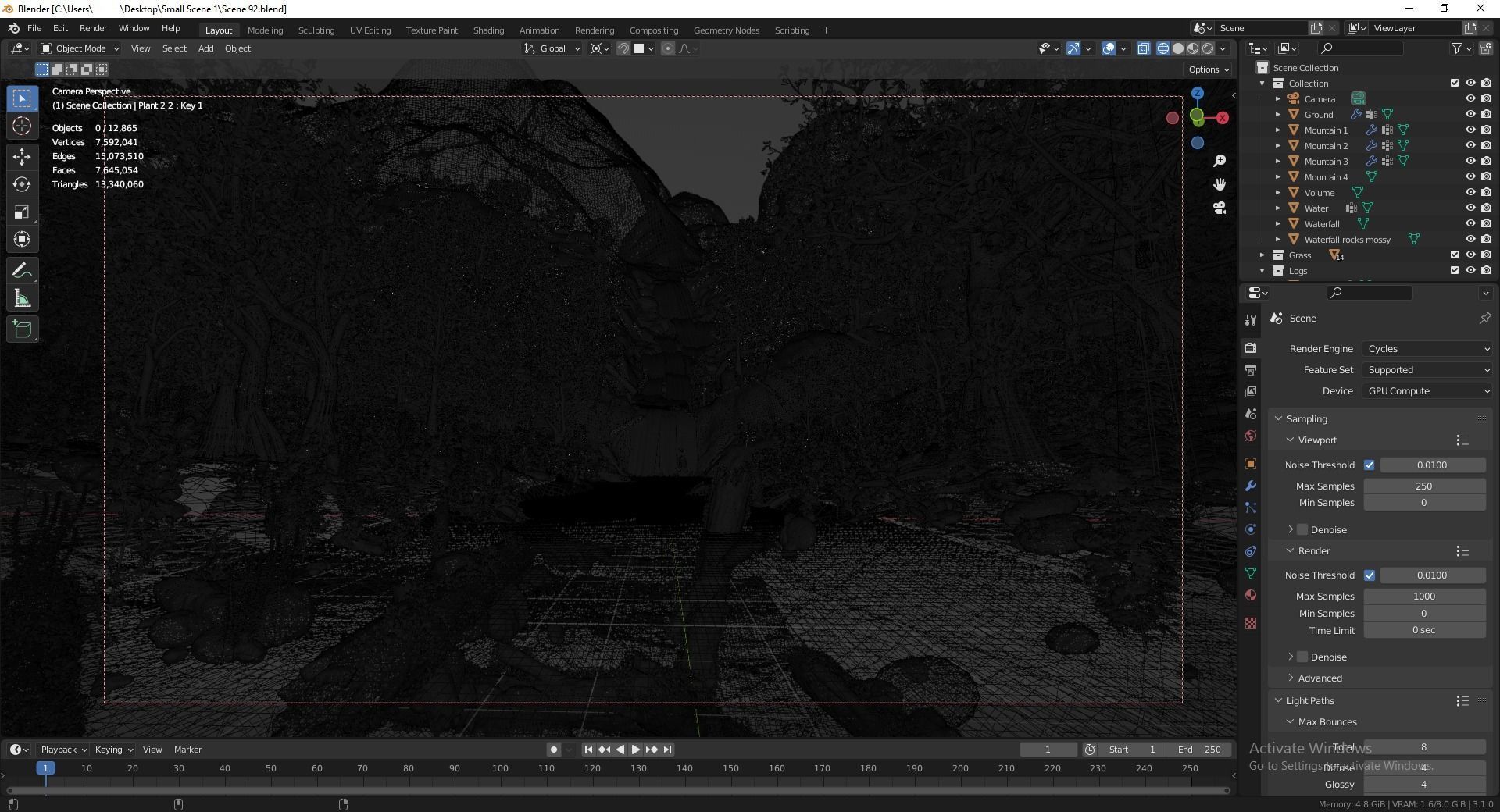The height and width of the screenshot is (812, 1500).
Task: Select the Move tool
Action: (x=22, y=156)
